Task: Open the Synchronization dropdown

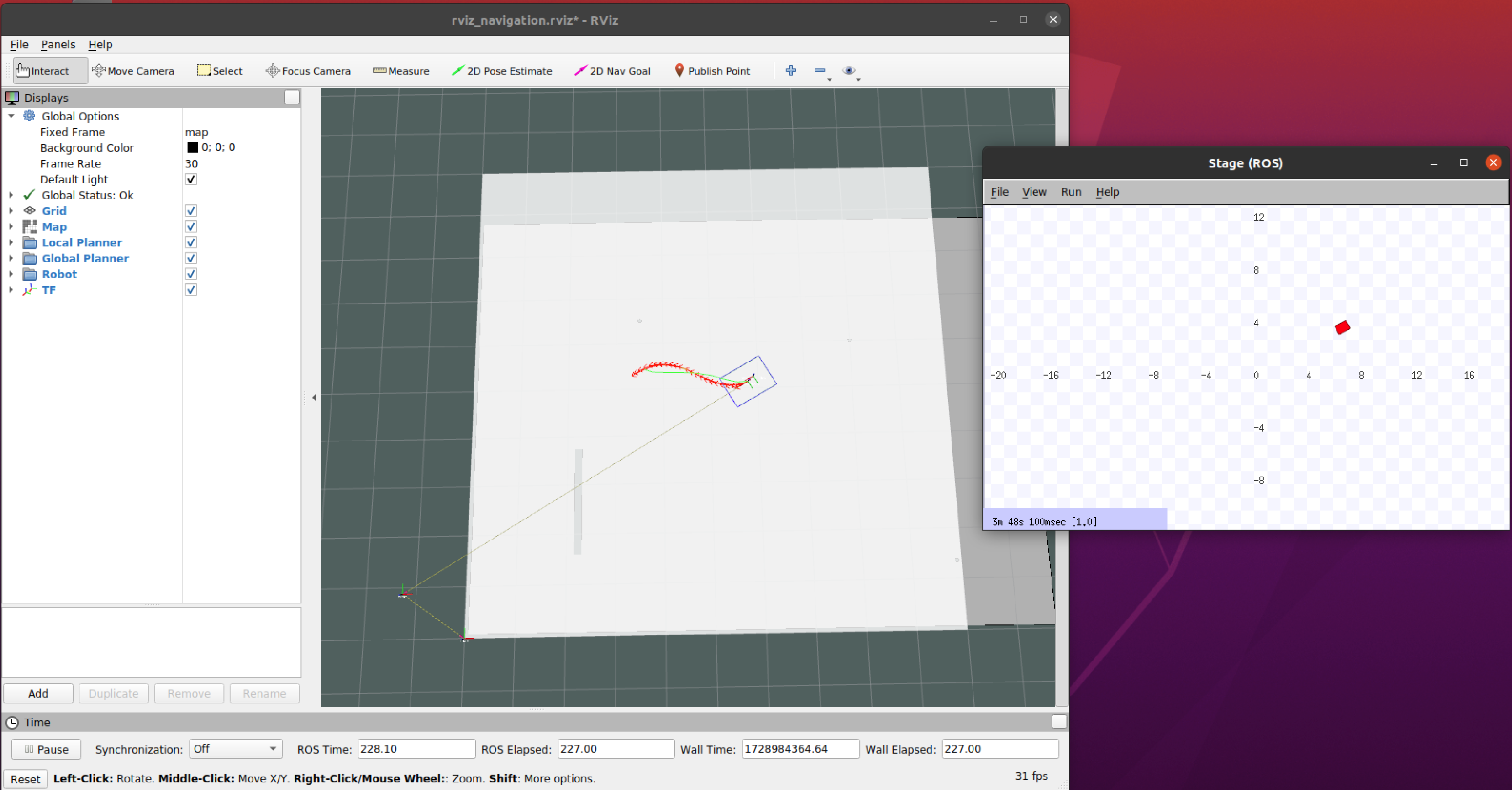Action: pyautogui.click(x=236, y=749)
